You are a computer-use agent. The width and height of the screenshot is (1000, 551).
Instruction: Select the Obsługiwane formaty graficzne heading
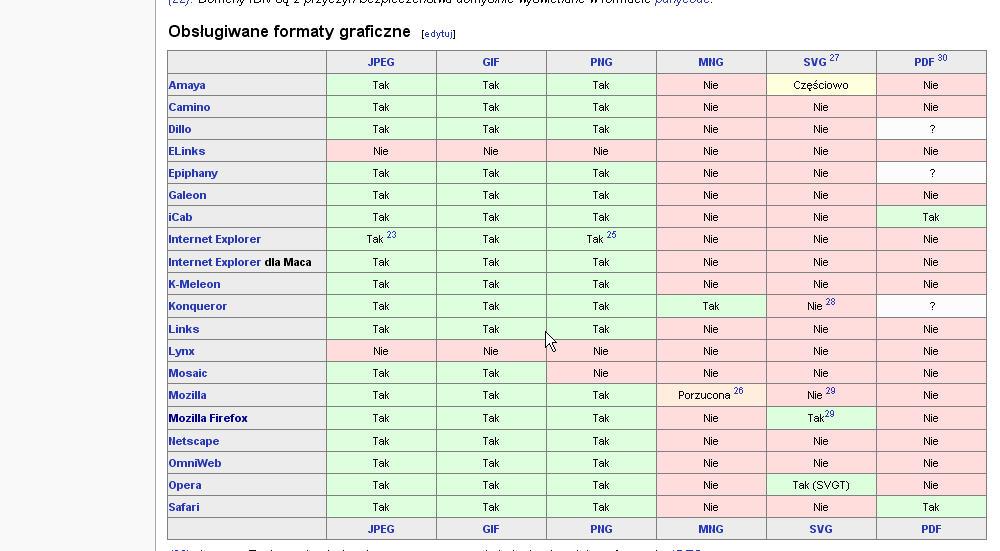(289, 31)
